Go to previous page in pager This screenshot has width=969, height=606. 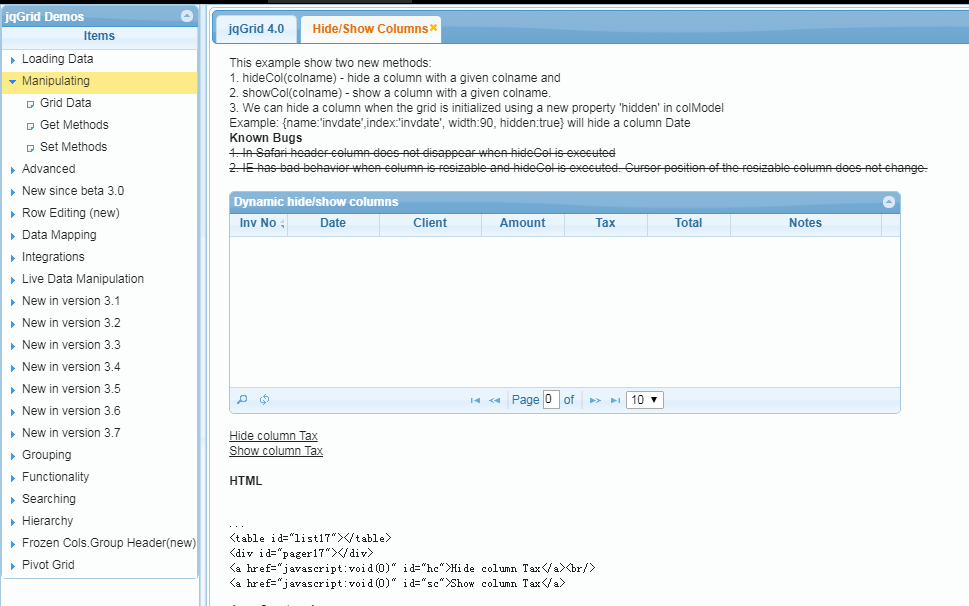click(x=494, y=400)
